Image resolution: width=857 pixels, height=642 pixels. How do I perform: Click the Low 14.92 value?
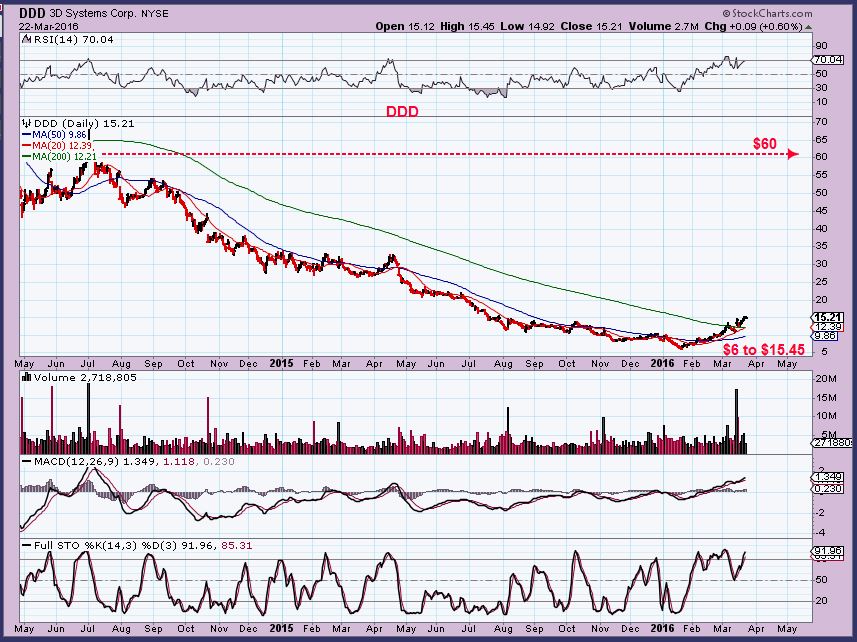pos(527,26)
